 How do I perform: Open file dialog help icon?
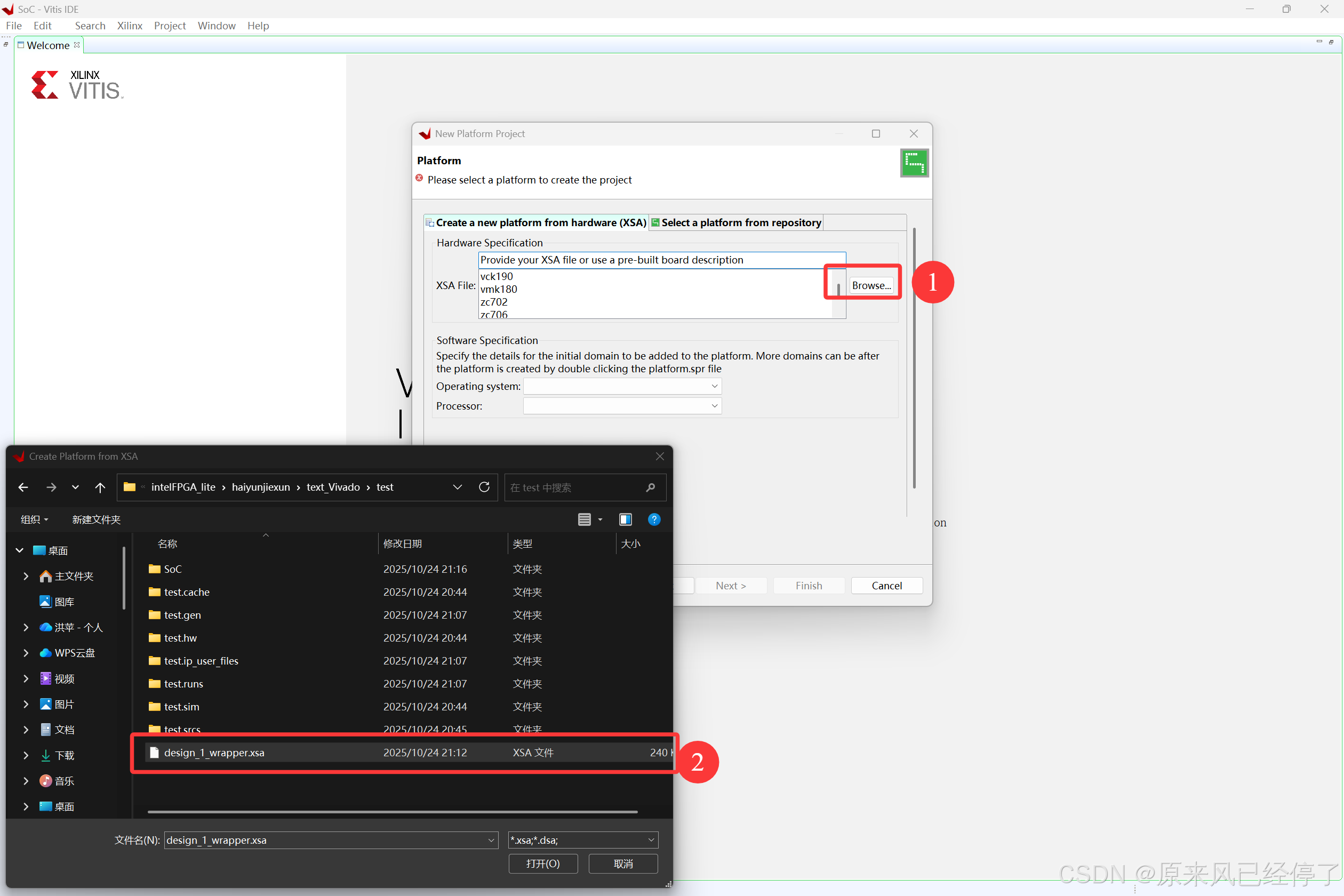point(654,519)
